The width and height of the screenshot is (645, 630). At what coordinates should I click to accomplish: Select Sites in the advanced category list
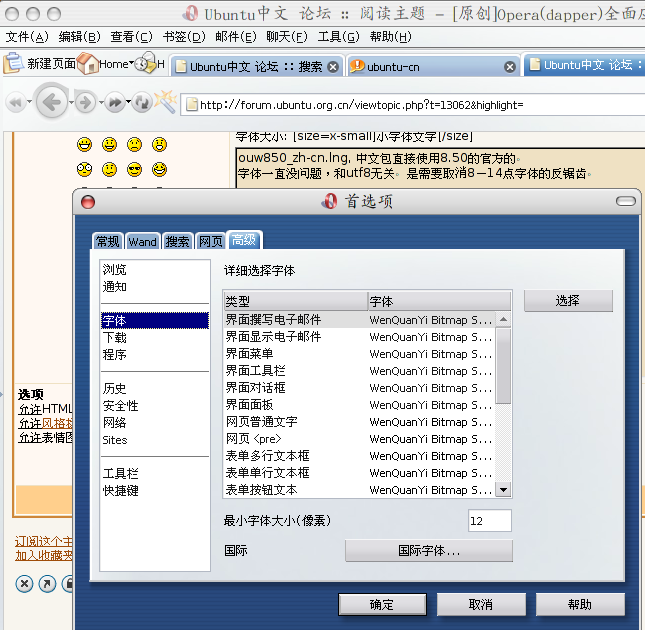click(x=155, y=440)
